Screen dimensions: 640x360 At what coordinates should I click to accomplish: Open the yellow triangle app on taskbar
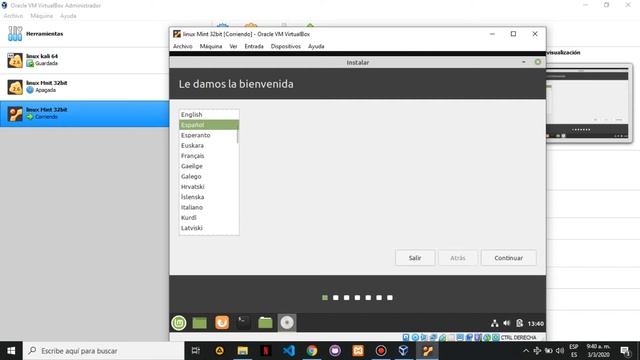click(220, 351)
